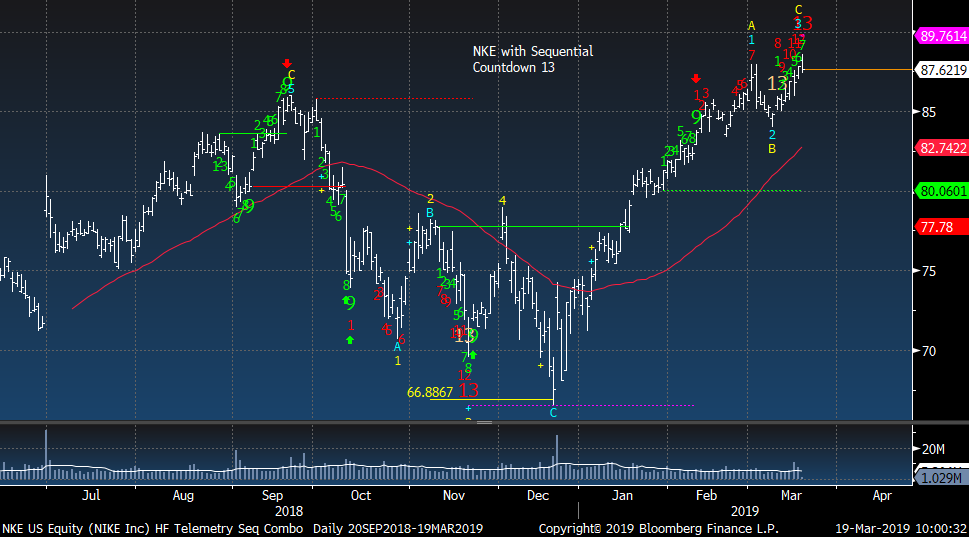969x537 pixels.
Task: Select the yellow 4 above early December spike
Action: click(502, 200)
